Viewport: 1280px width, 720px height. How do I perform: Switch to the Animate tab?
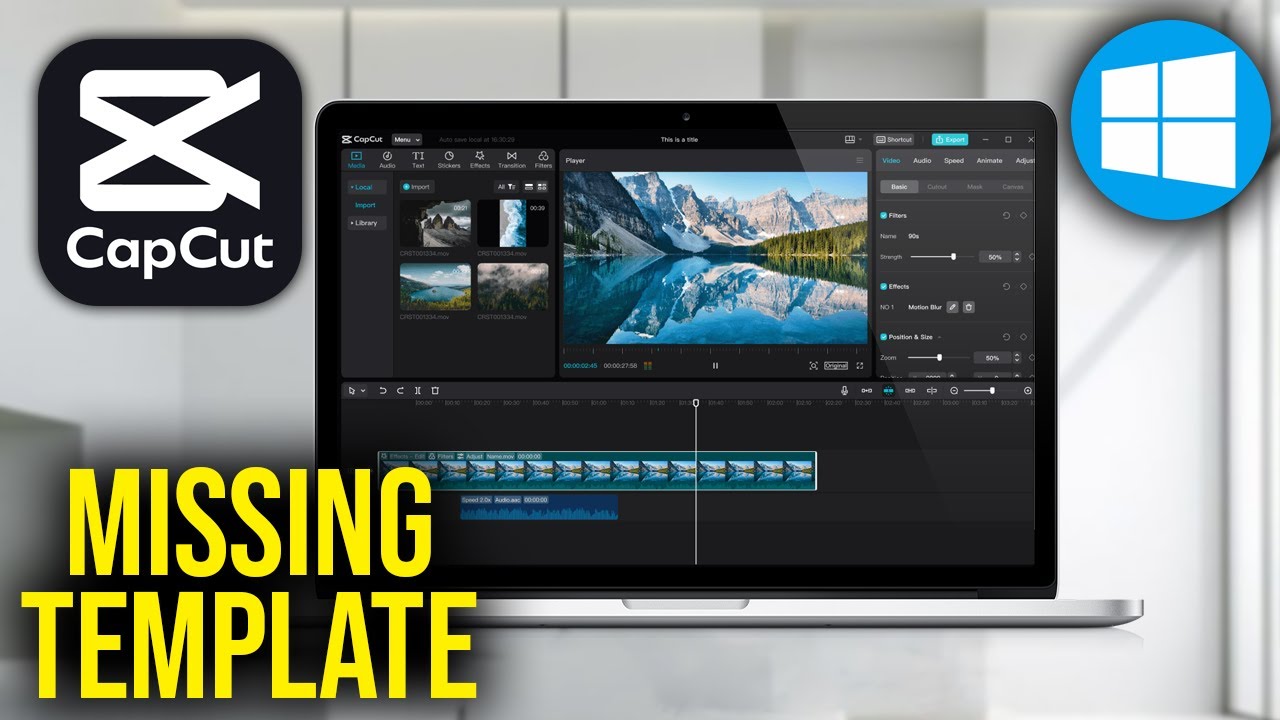tap(989, 160)
